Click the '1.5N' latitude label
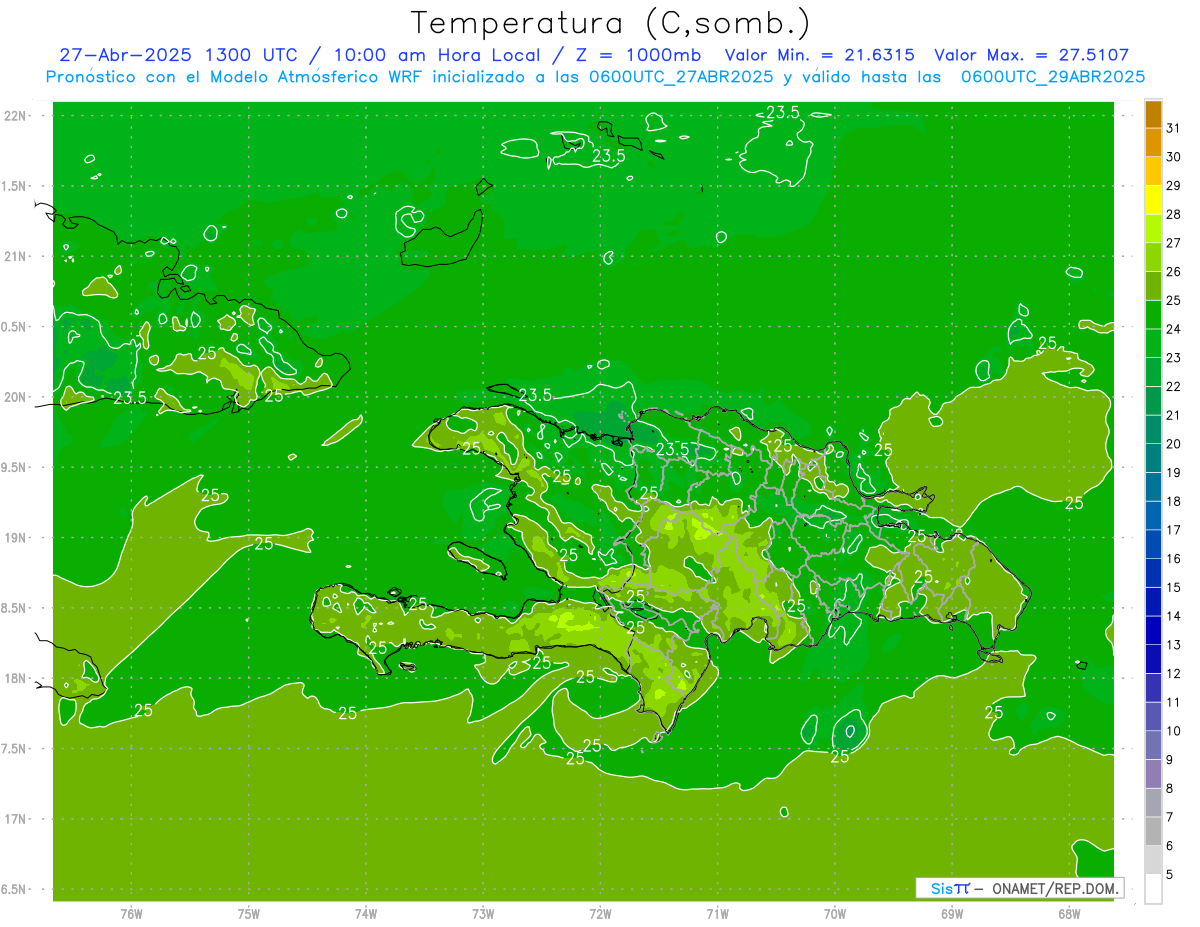Image resolution: width=1200 pixels, height=927 pixels. click(x=13, y=187)
